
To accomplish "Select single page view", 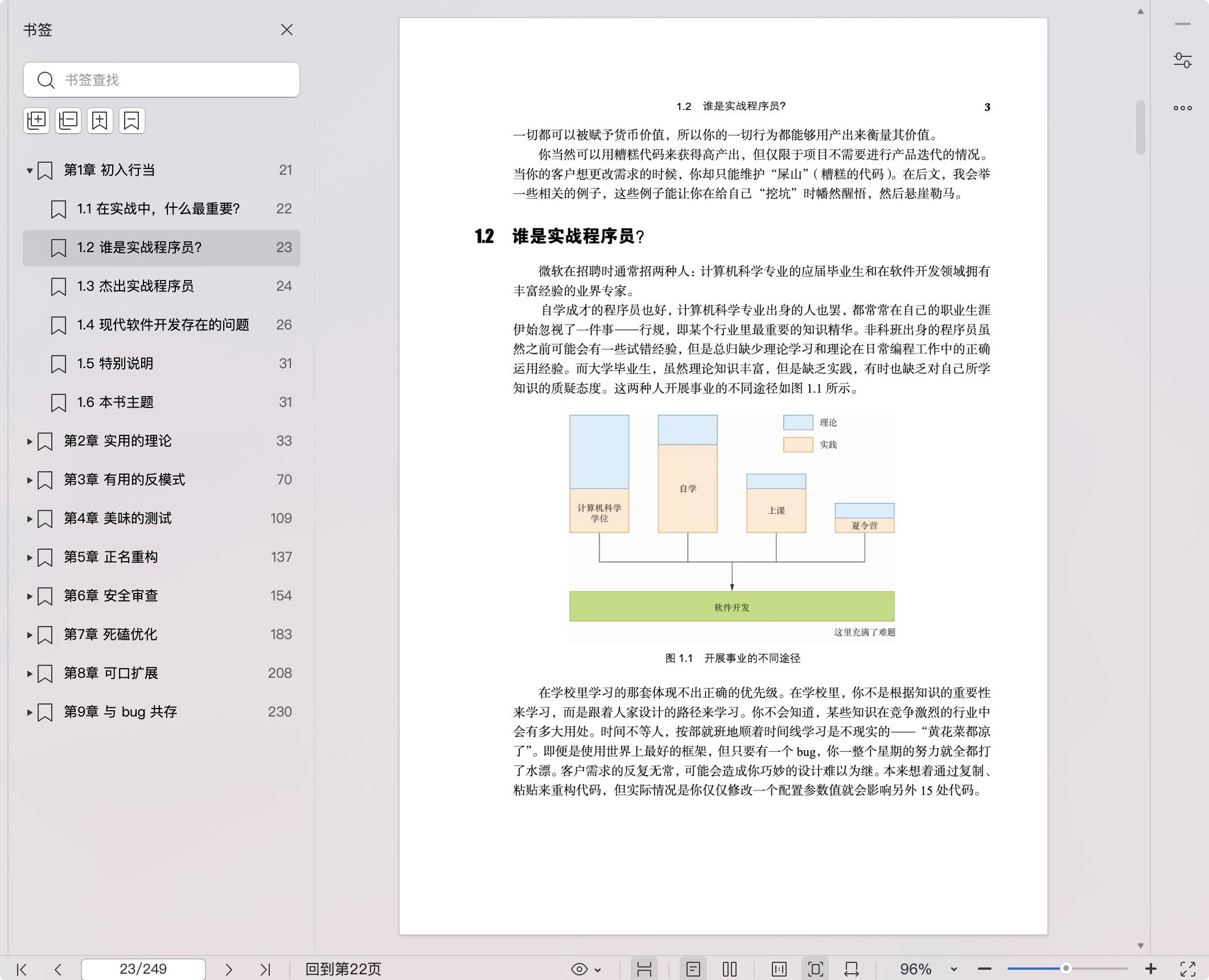I will click(693, 969).
